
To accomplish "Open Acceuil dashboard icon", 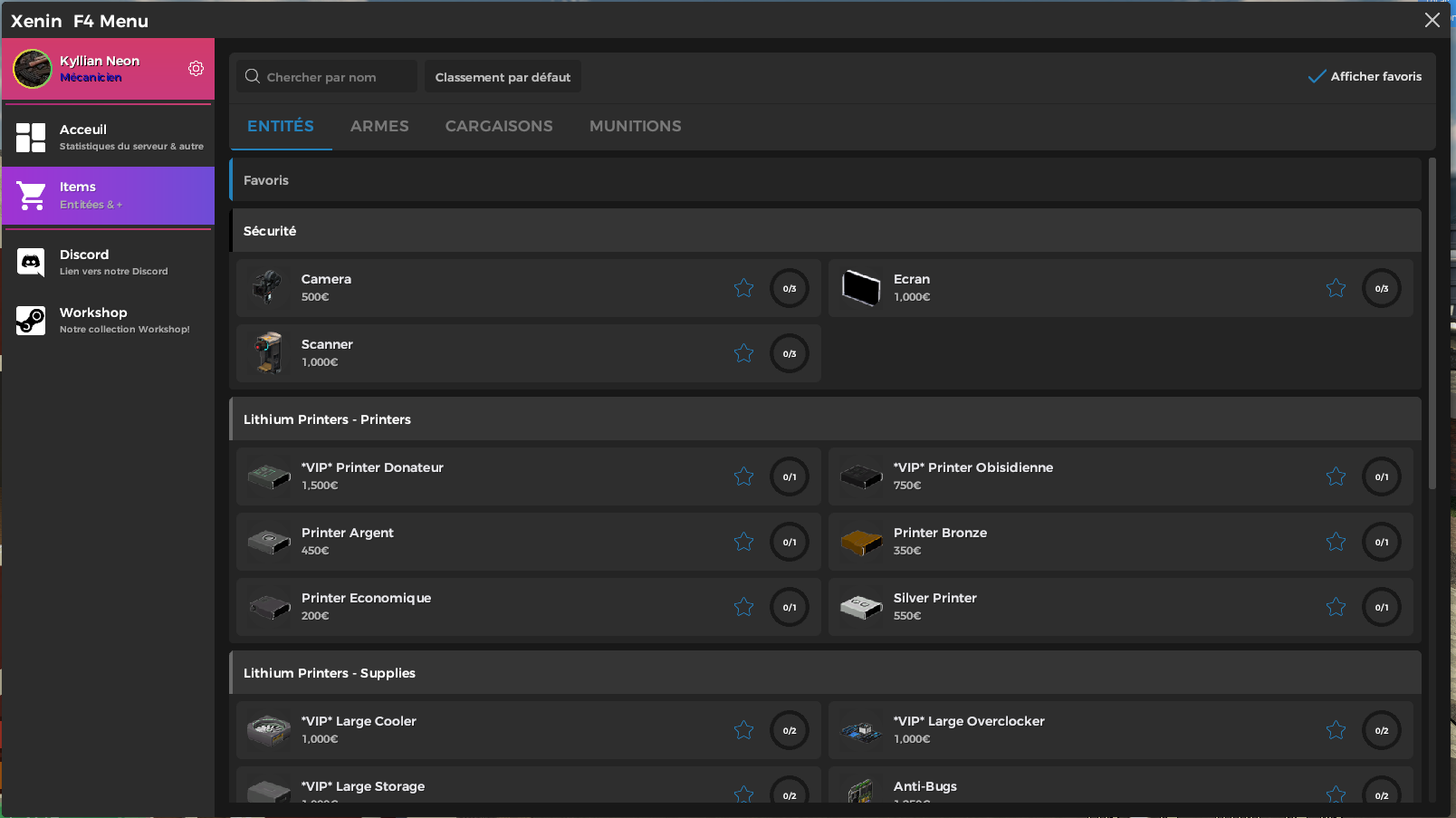I will coord(31,138).
